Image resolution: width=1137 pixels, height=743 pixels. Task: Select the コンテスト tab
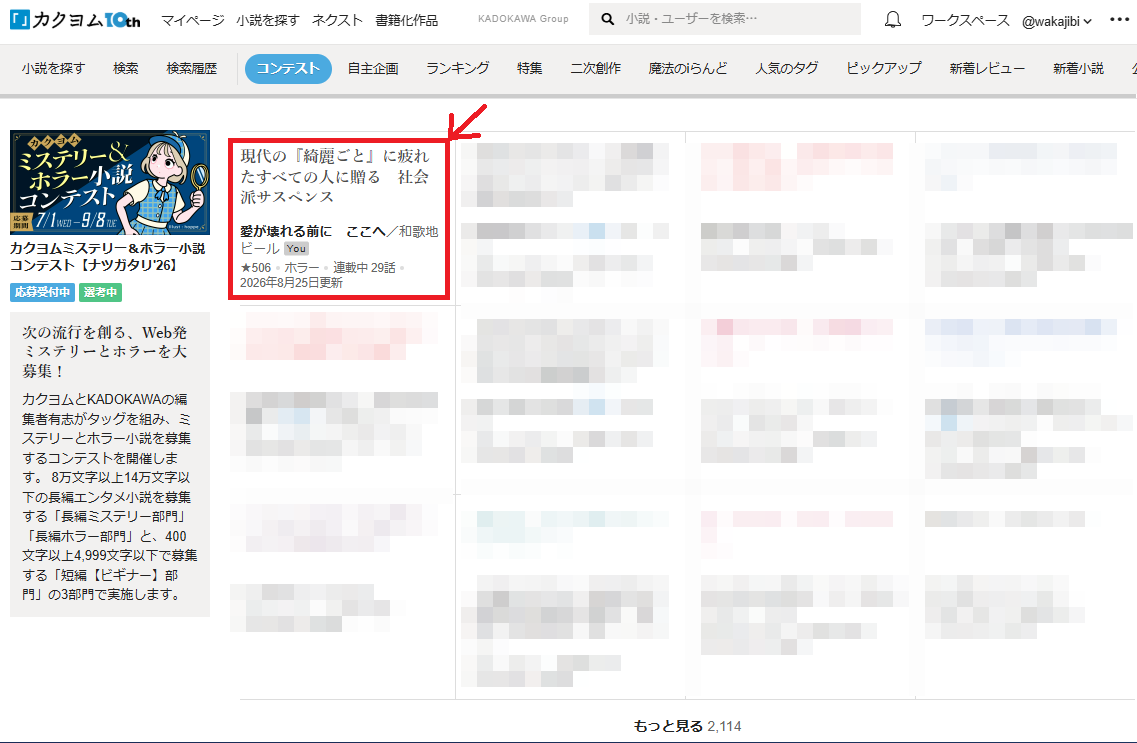(x=288, y=68)
